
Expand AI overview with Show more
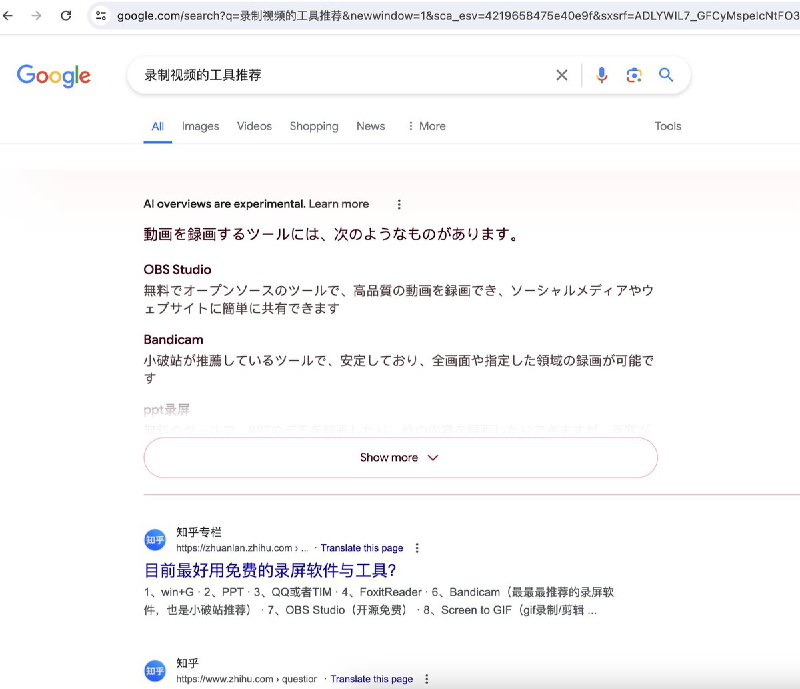click(x=400, y=457)
